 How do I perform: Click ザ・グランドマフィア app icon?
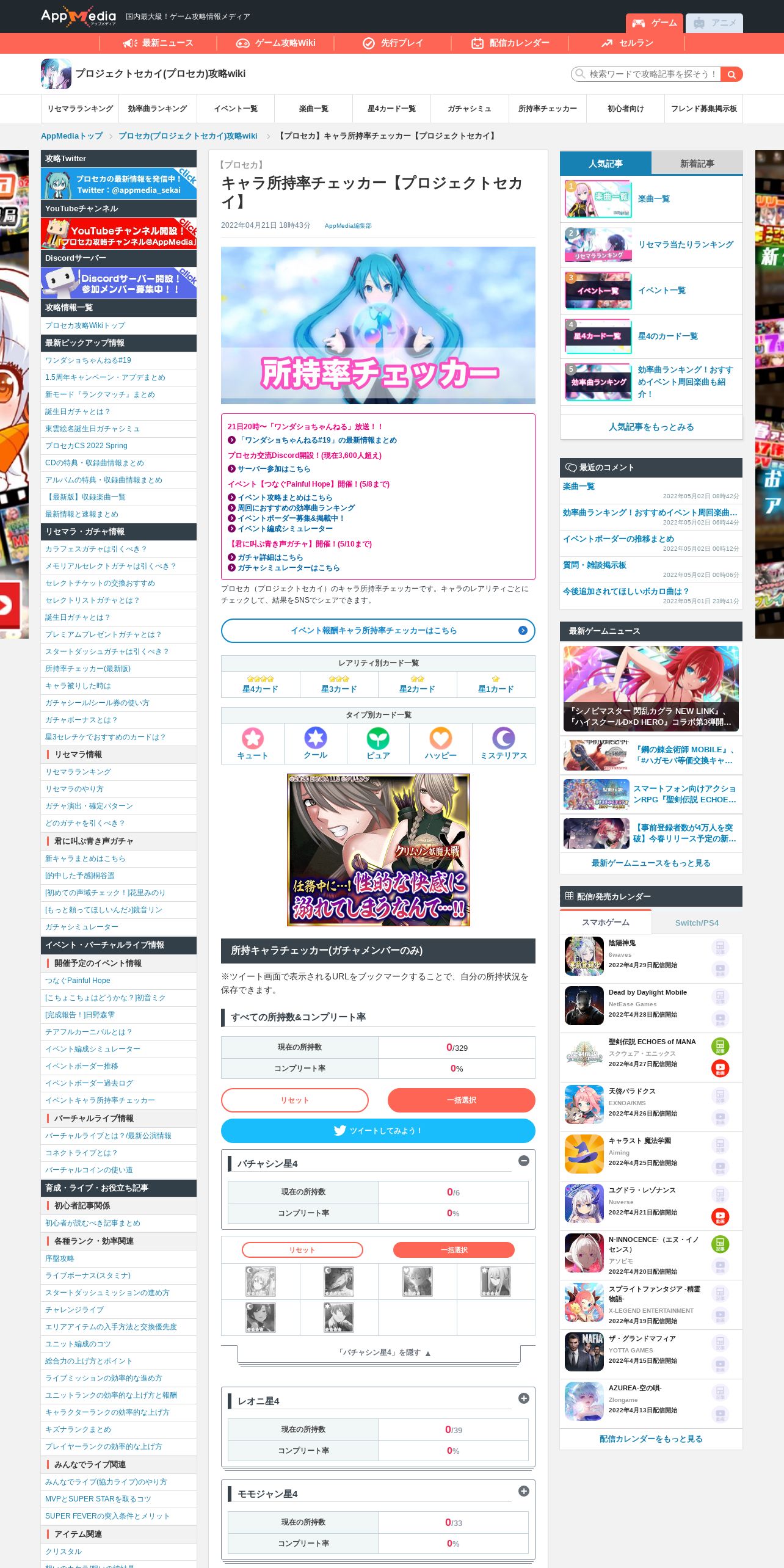tap(584, 1352)
